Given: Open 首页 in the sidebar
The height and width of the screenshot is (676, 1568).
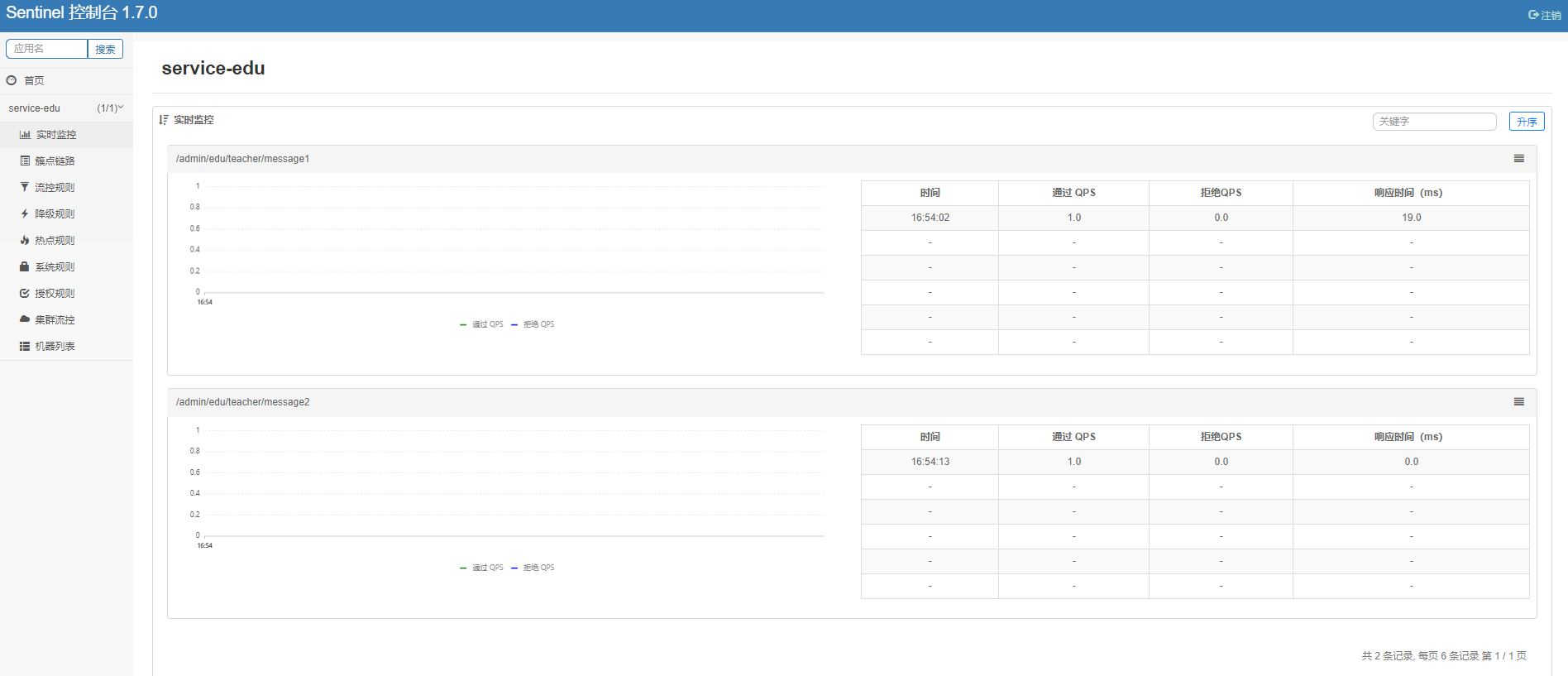Looking at the screenshot, I should tap(34, 80).
